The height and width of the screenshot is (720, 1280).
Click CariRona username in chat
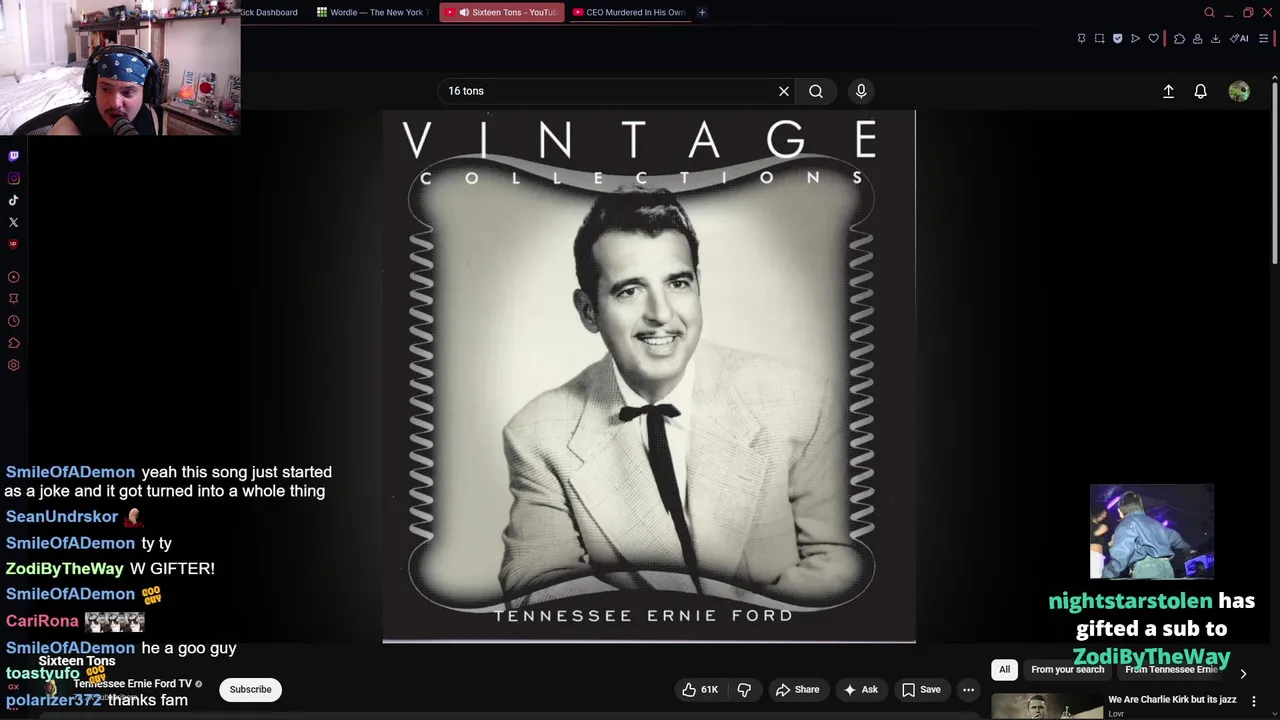[42, 621]
